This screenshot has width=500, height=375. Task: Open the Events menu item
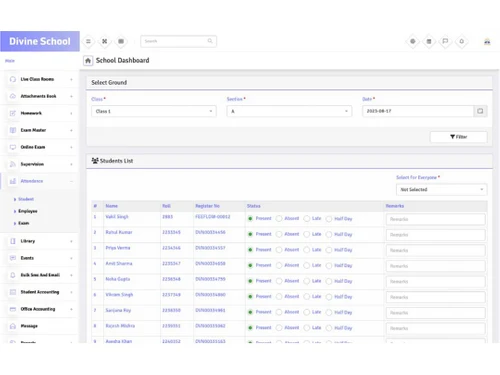point(27,258)
